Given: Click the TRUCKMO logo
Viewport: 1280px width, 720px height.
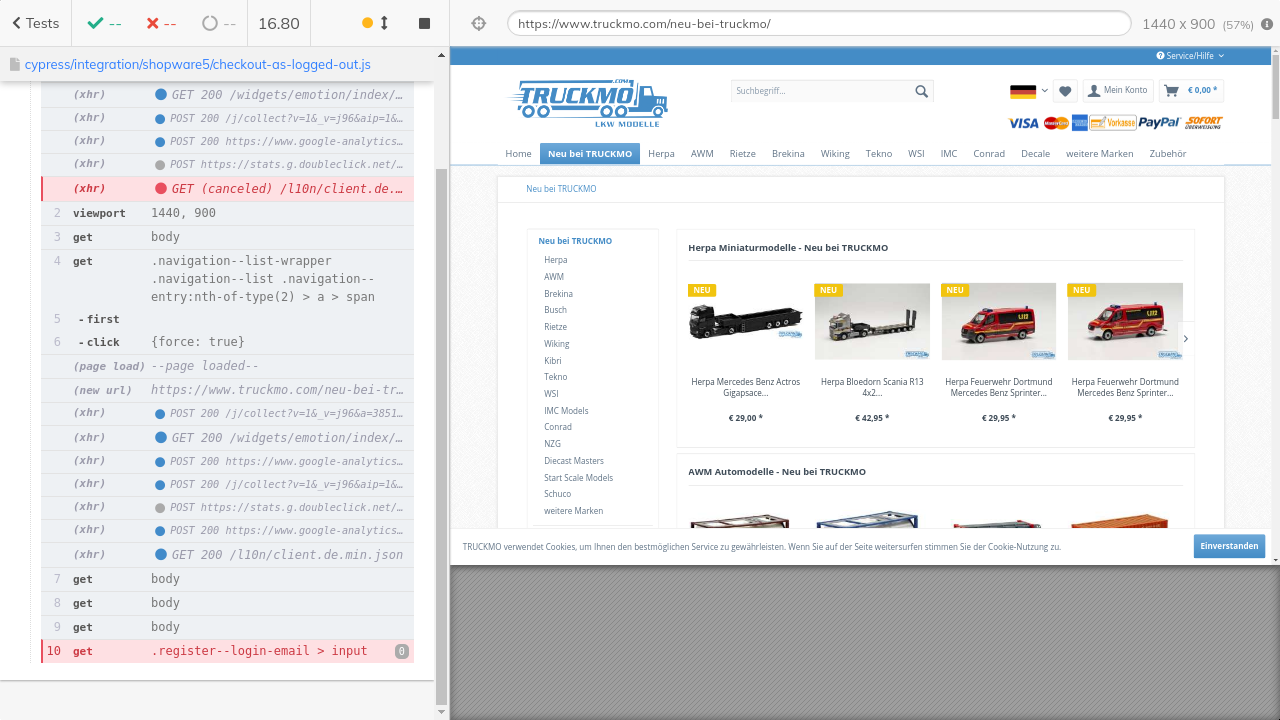Looking at the screenshot, I should pos(588,103).
